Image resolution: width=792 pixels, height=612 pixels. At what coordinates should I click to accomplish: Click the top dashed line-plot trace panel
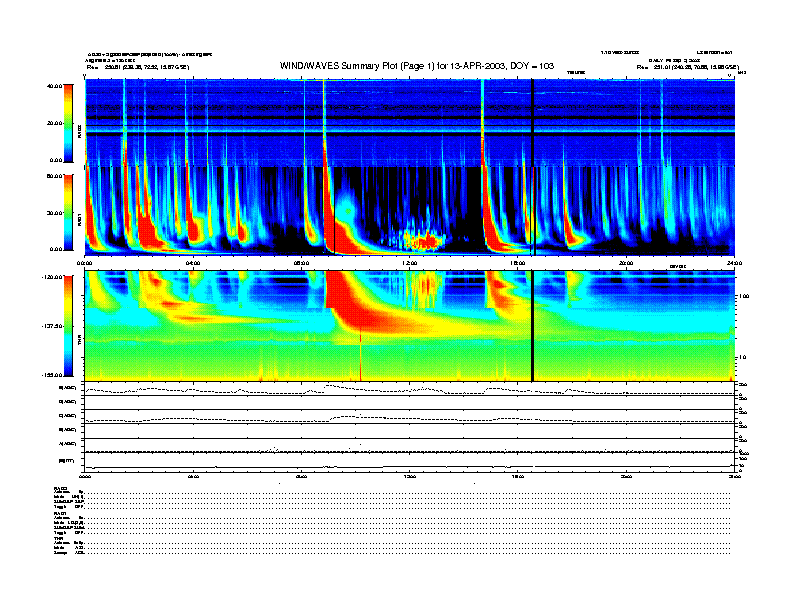tap(409, 389)
